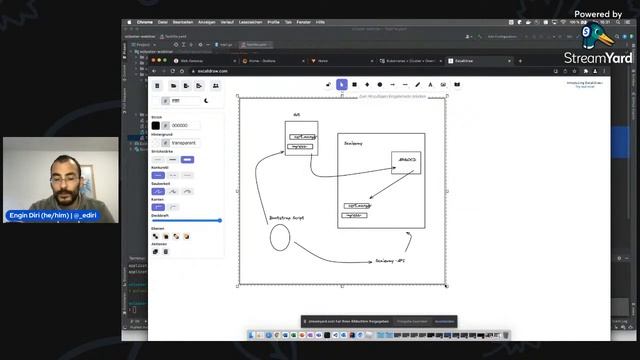Choose thin stroke width

click(x=158, y=160)
